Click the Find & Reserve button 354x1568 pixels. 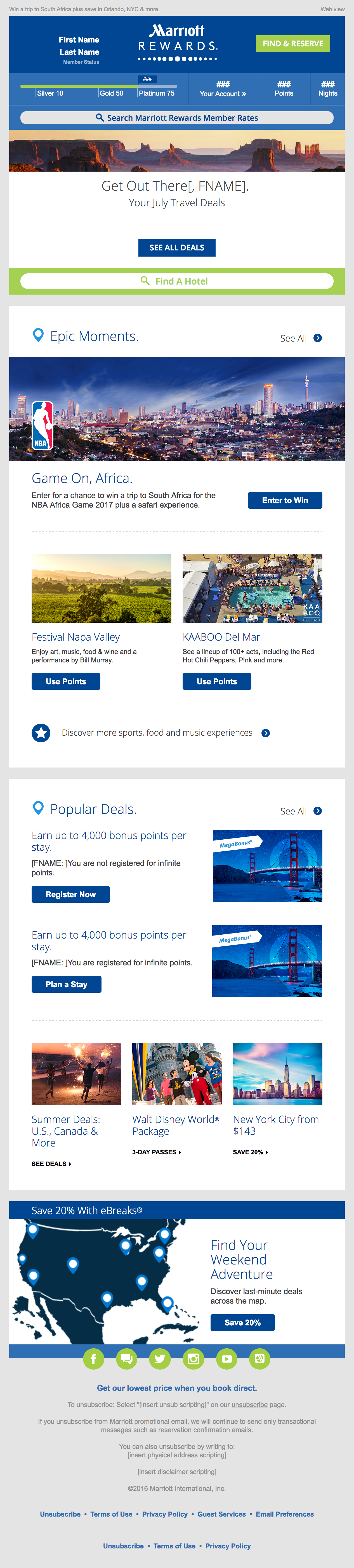[x=292, y=44]
